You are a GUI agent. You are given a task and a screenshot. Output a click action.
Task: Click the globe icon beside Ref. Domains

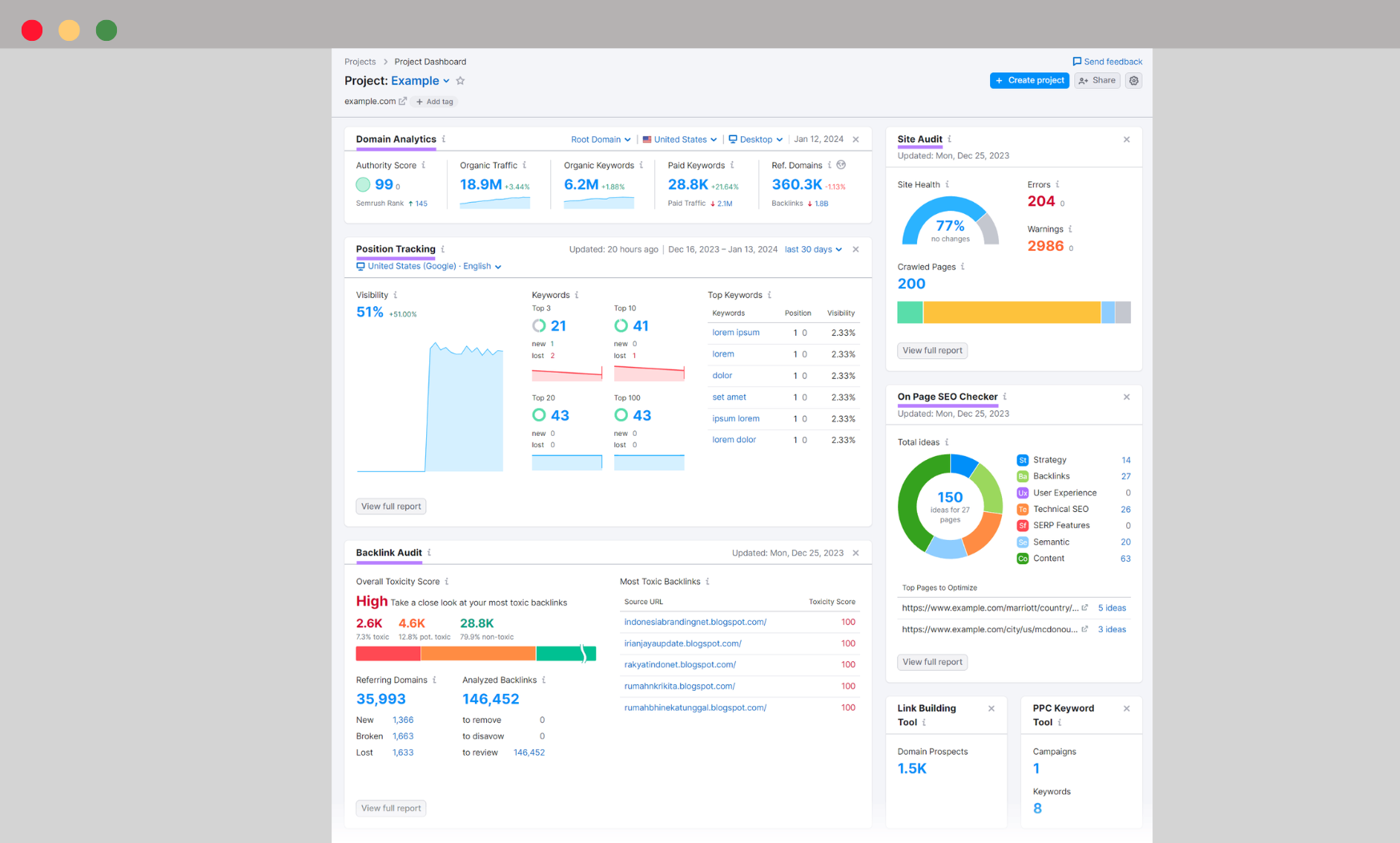point(841,164)
